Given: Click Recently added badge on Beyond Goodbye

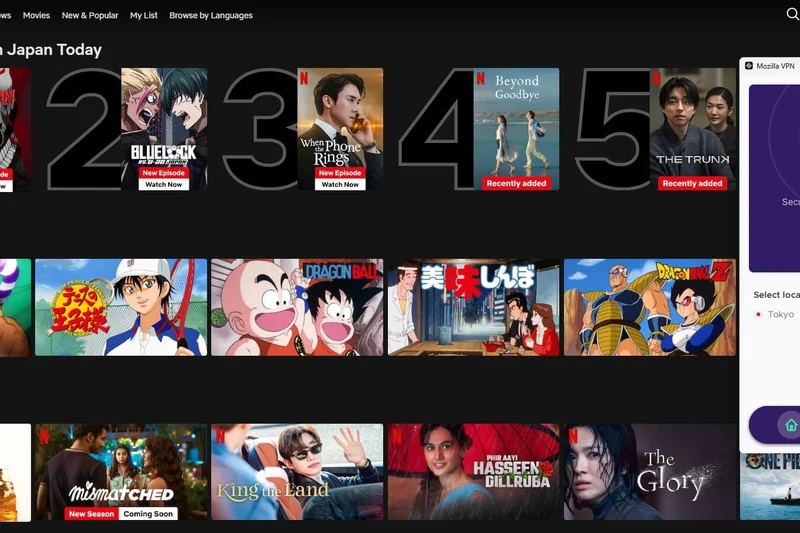Looking at the screenshot, I should (516, 184).
